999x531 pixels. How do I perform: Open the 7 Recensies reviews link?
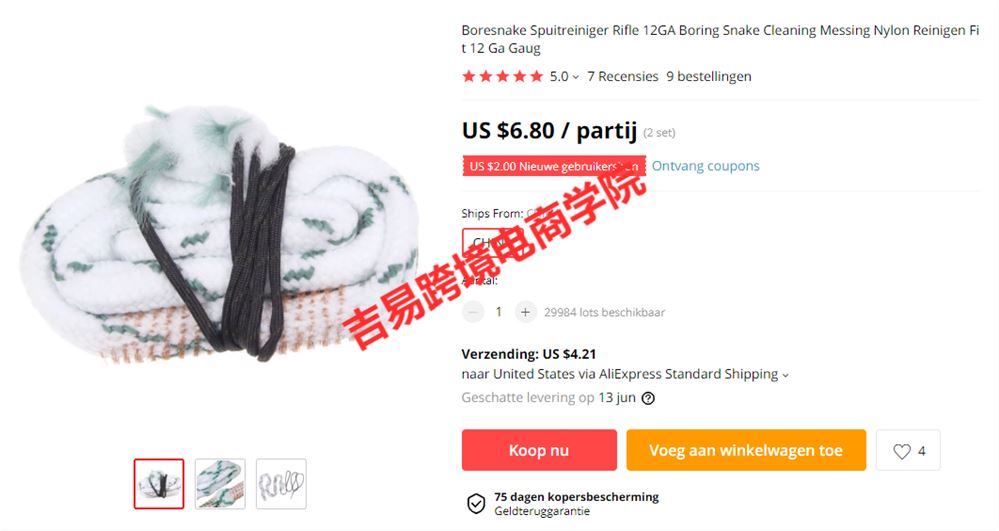(622, 76)
